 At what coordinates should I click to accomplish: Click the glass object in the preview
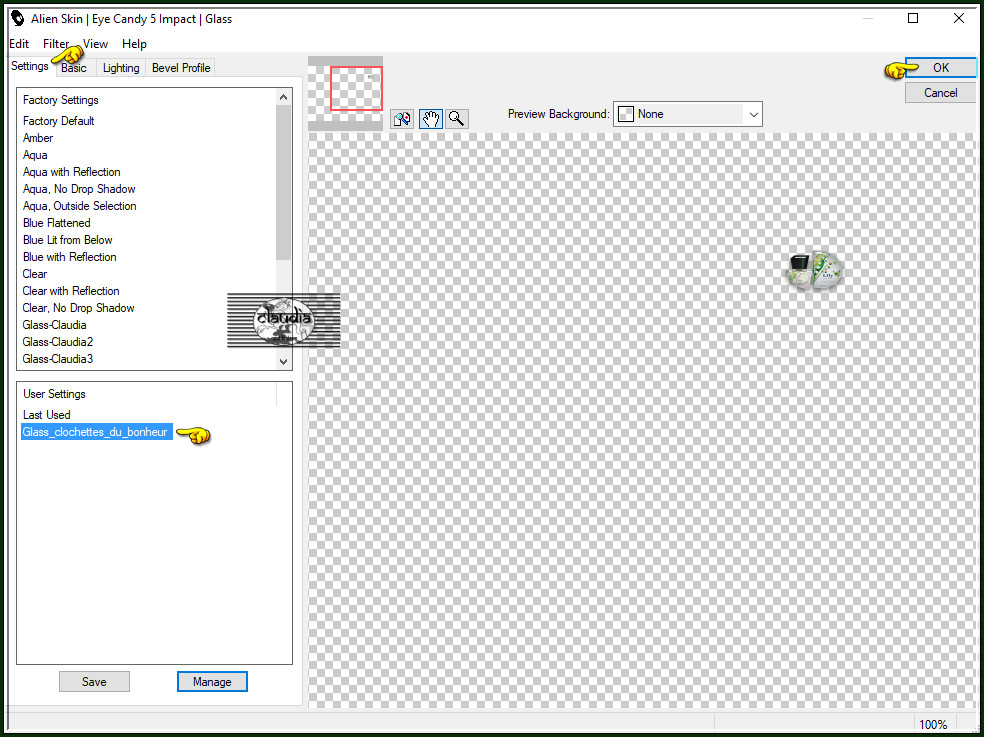[815, 271]
